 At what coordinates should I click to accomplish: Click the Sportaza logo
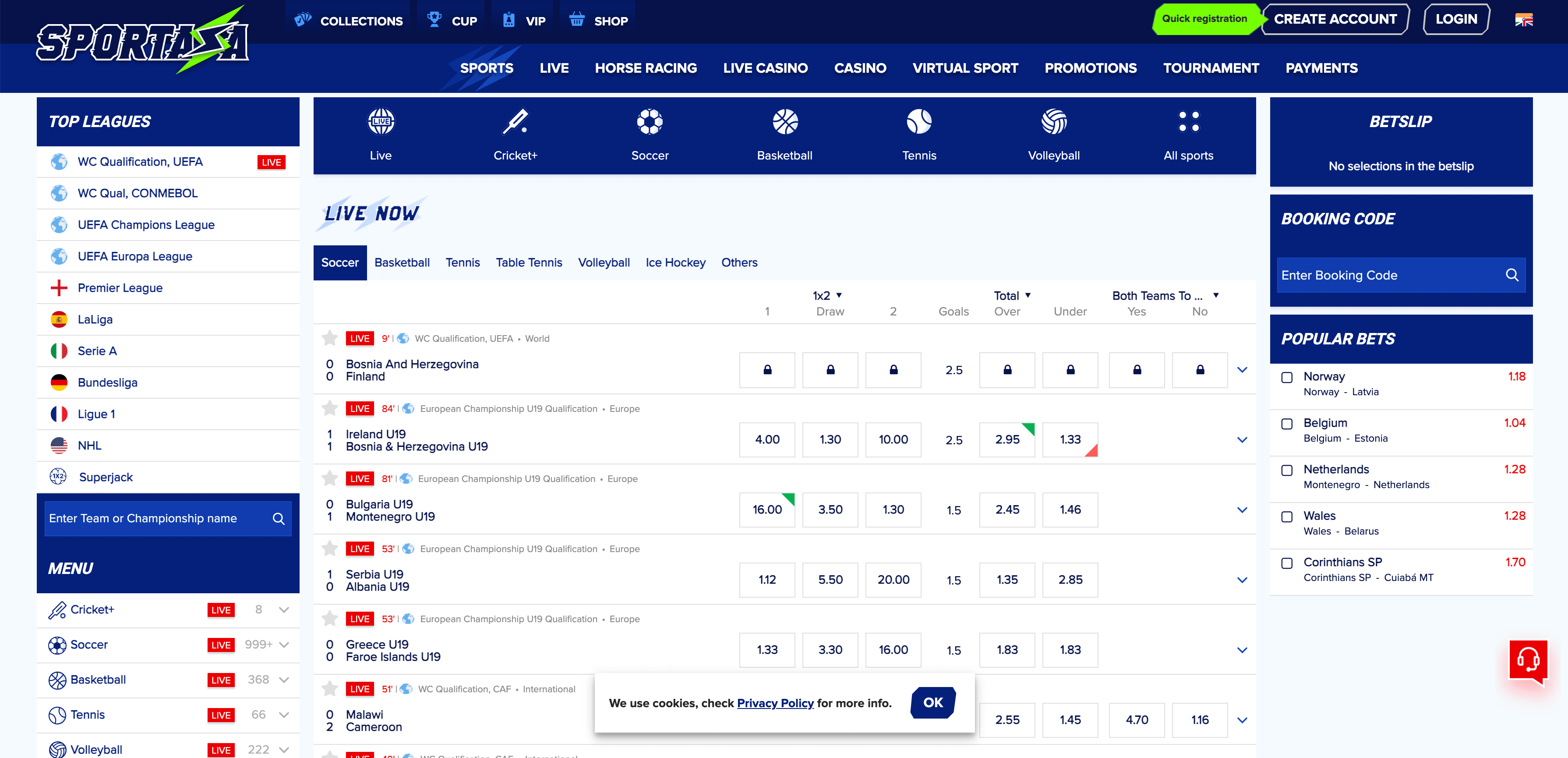143,40
